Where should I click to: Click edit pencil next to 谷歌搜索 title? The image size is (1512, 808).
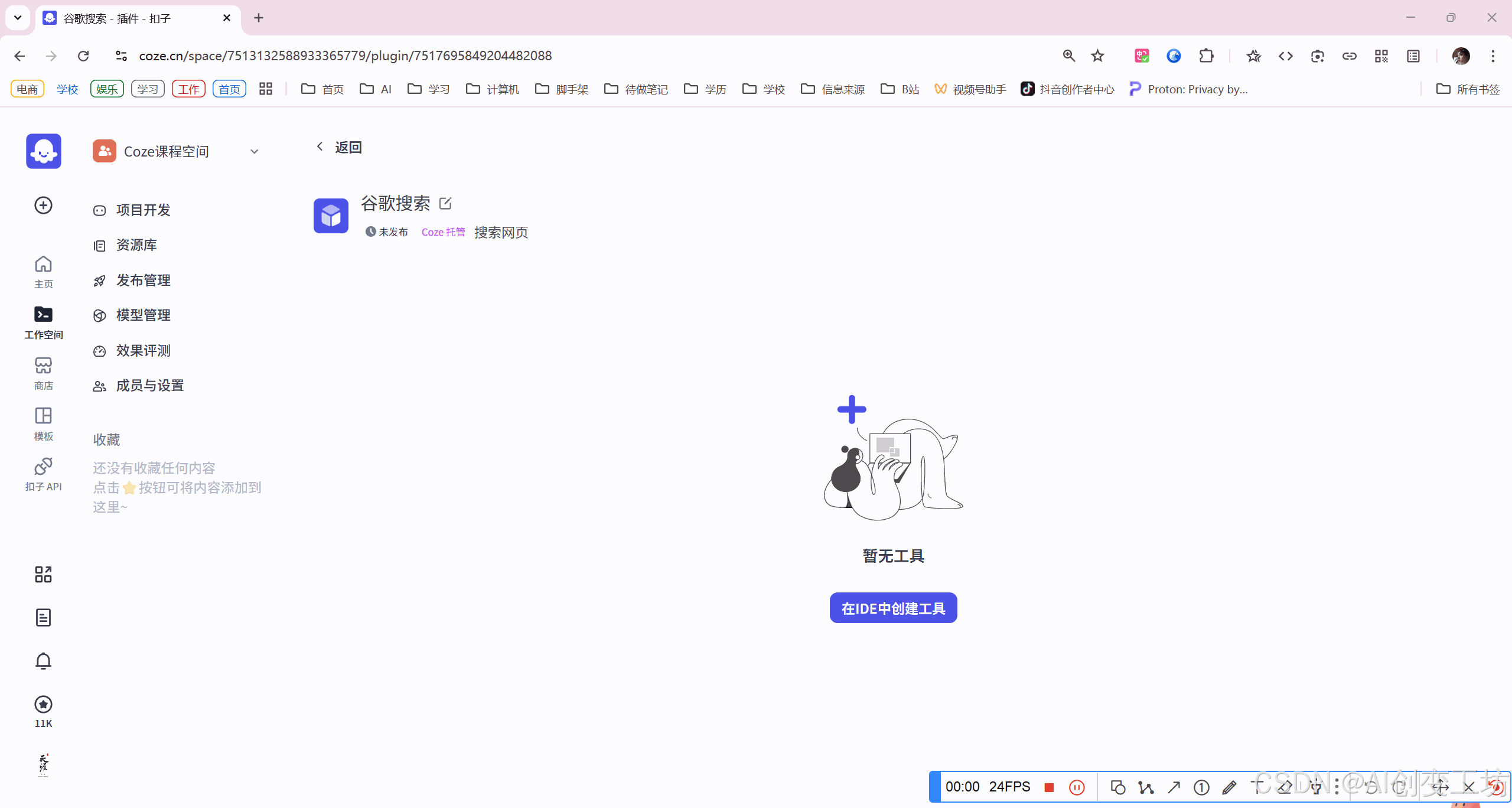click(445, 204)
